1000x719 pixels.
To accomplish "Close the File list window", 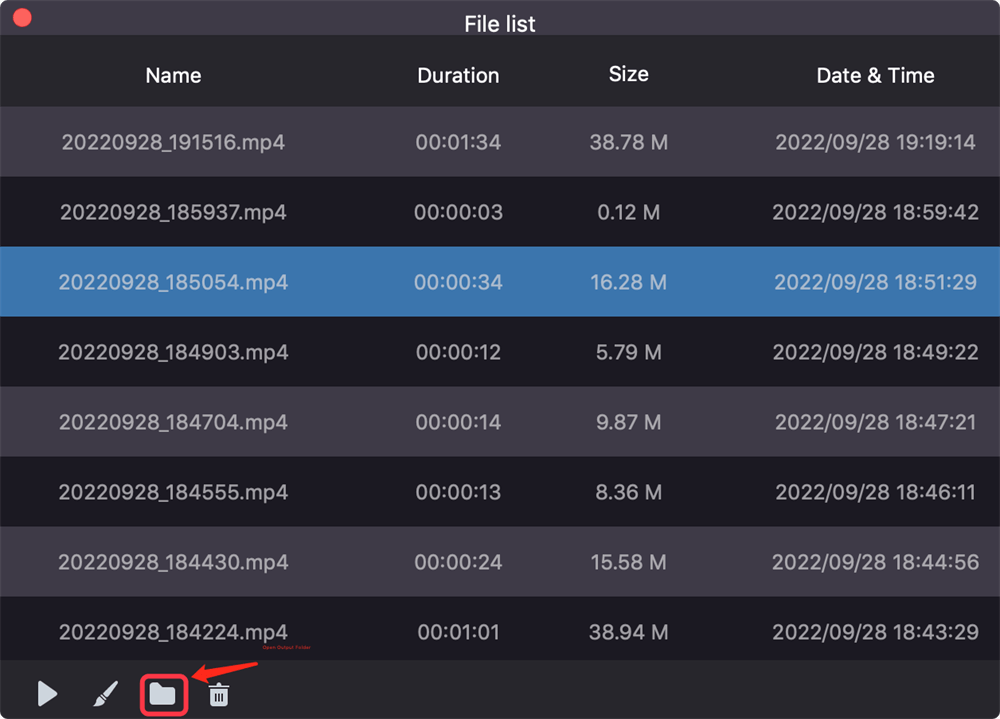I will click(x=21, y=18).
